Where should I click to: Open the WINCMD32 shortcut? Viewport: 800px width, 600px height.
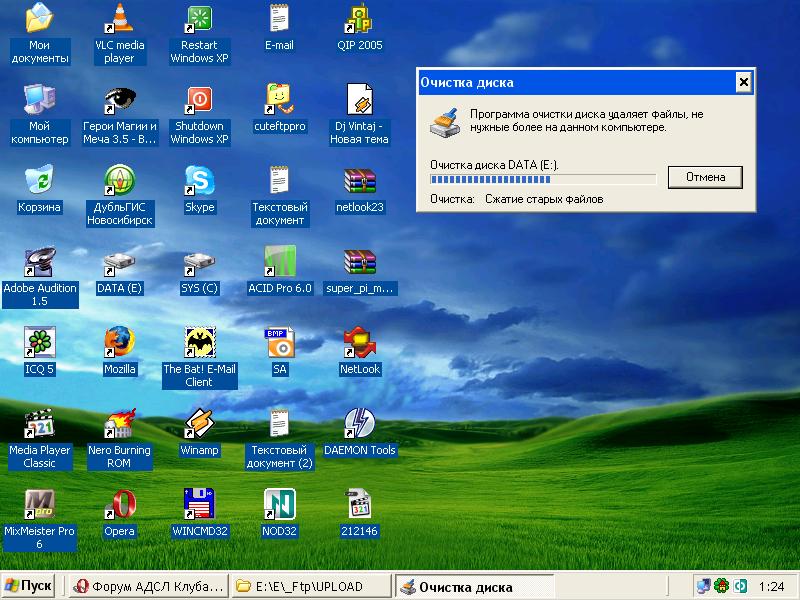[x=199, y=504]
